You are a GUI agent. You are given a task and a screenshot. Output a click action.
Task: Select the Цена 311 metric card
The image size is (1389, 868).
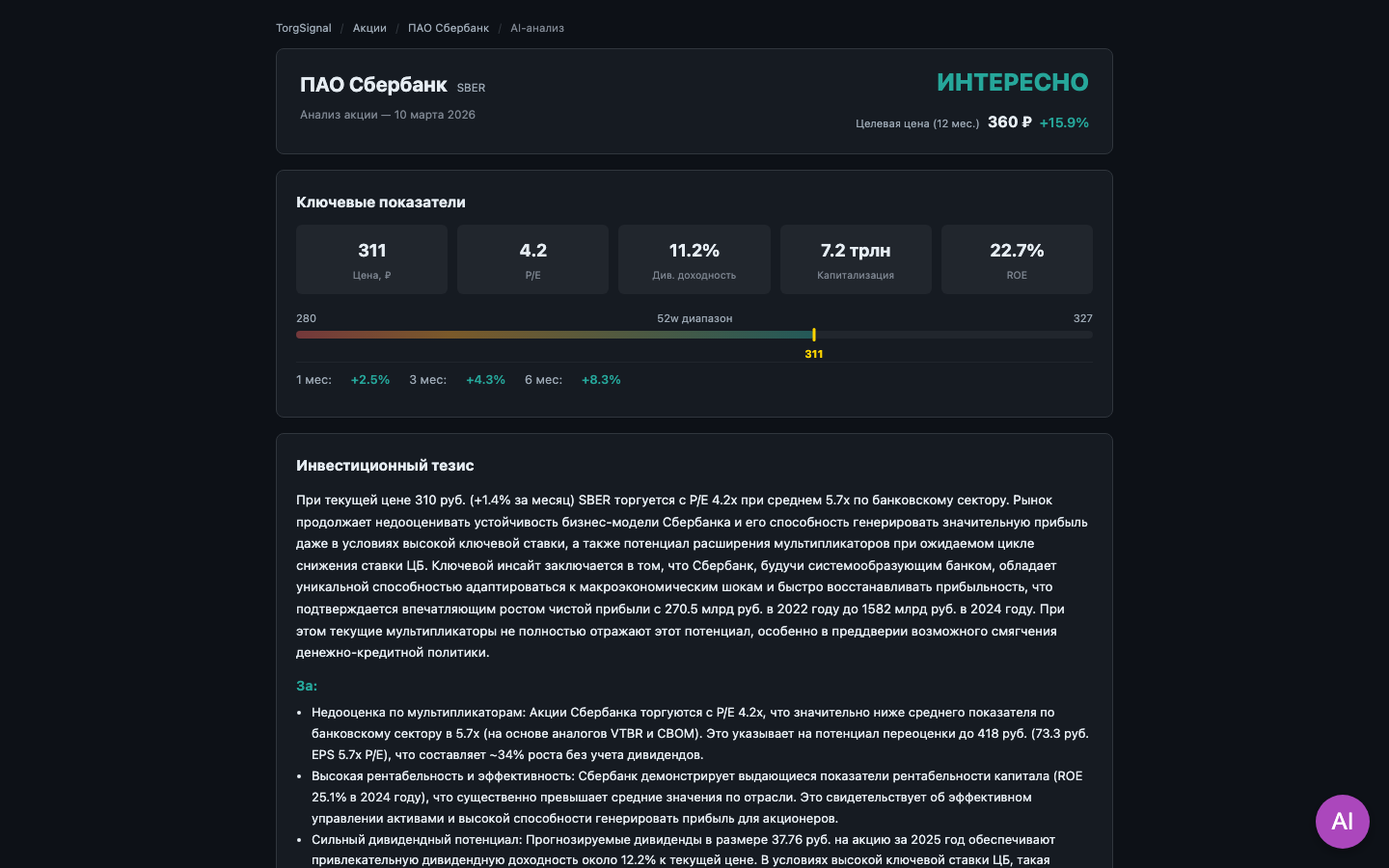pos(371,259)
